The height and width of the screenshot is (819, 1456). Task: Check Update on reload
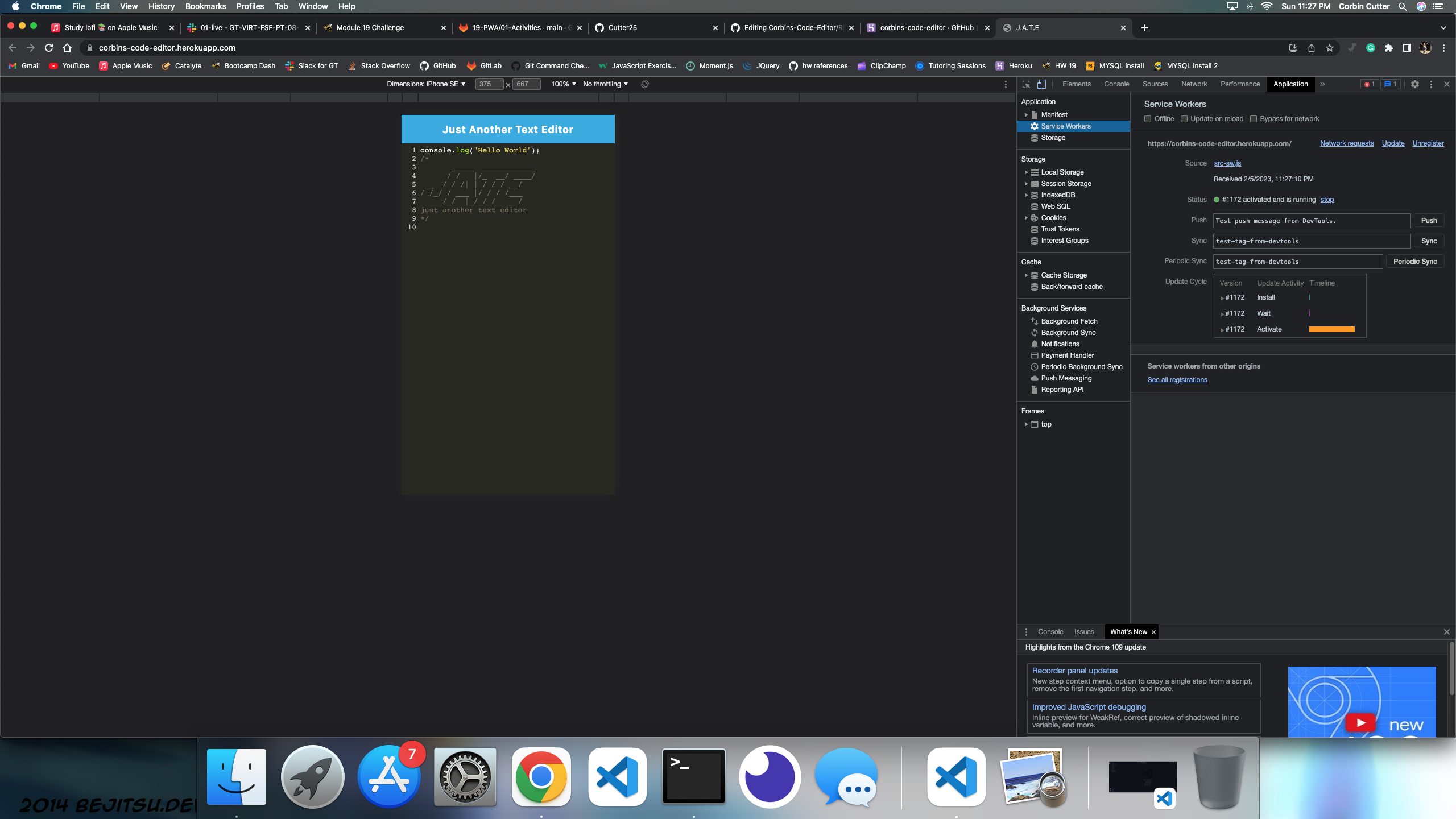(x=1184, y=118)
